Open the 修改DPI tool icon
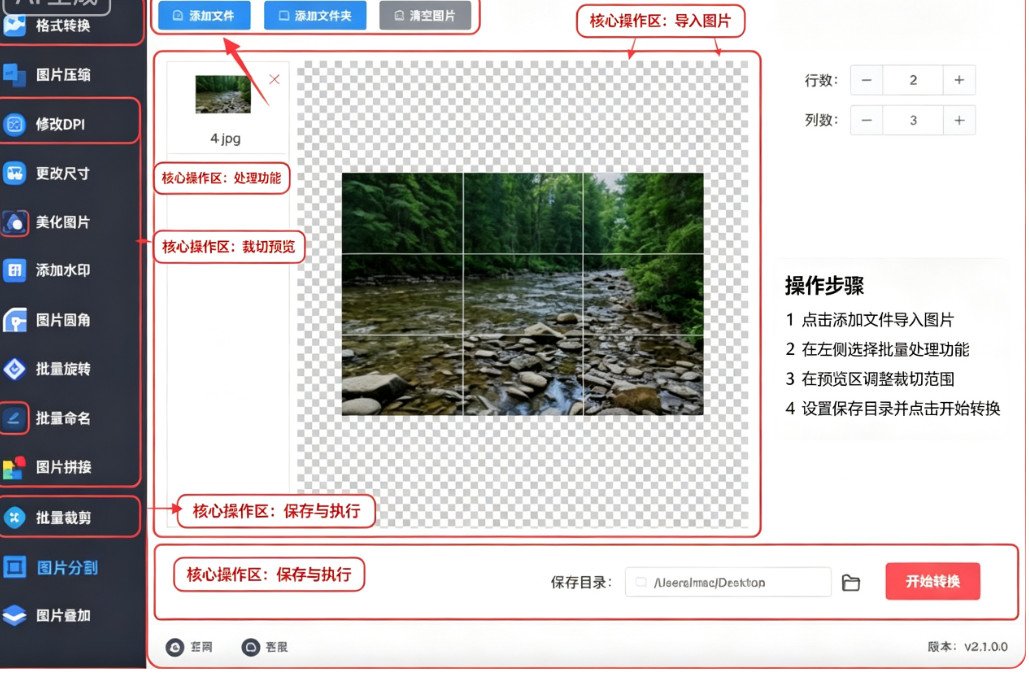The width and height of the screenshot is (1029, 677). (14, 124)
